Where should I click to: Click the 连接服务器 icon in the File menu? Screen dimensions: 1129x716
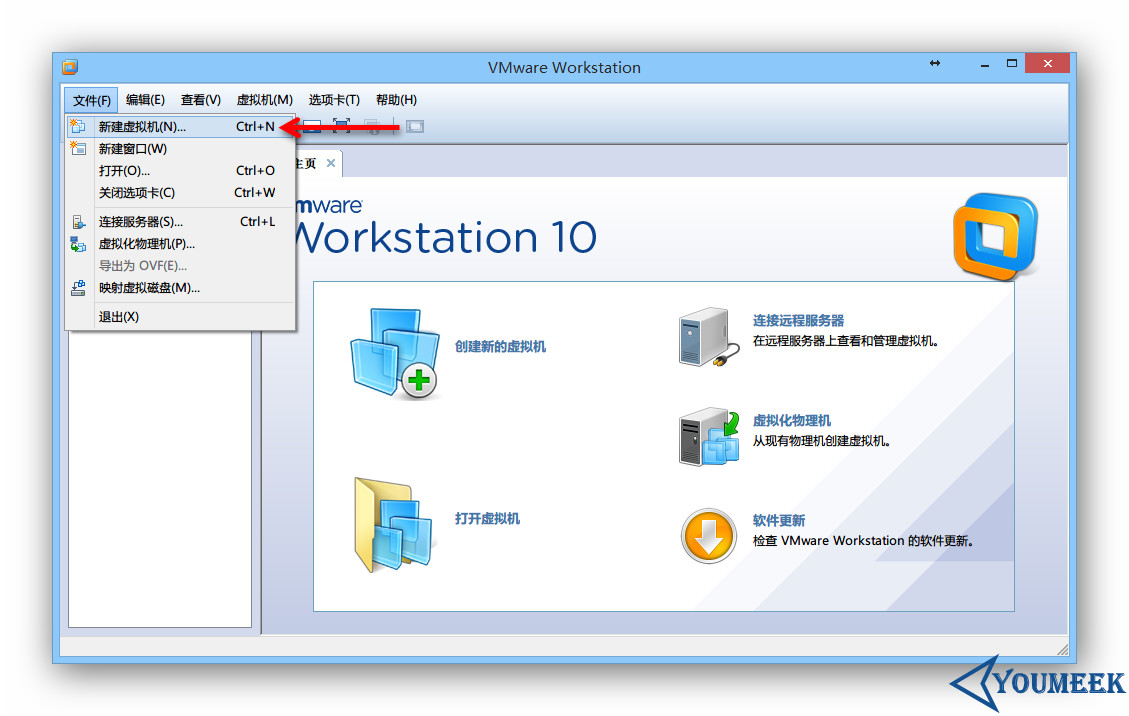click(x=78, y=221)
